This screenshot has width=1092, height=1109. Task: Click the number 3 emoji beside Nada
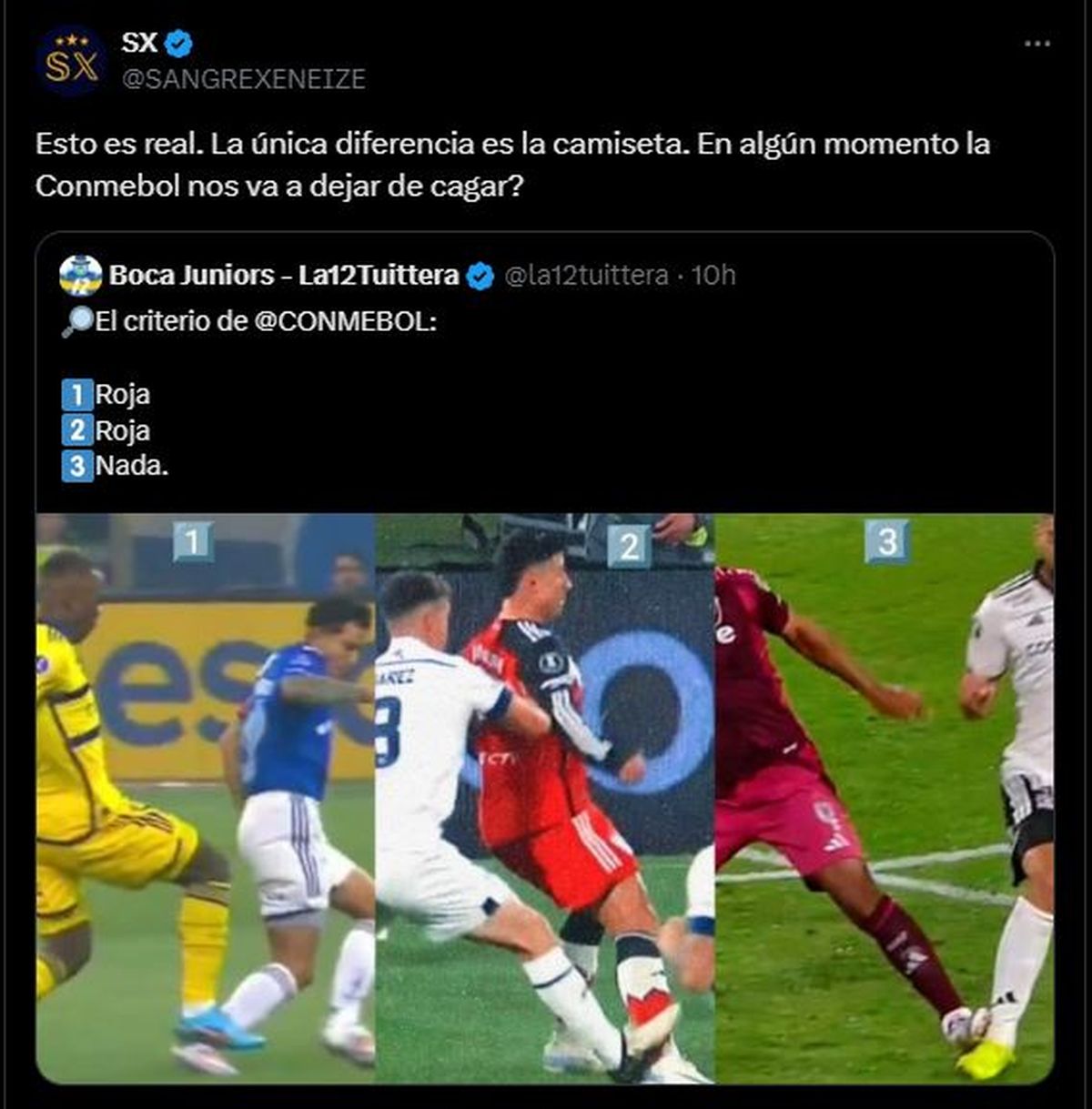77,466
